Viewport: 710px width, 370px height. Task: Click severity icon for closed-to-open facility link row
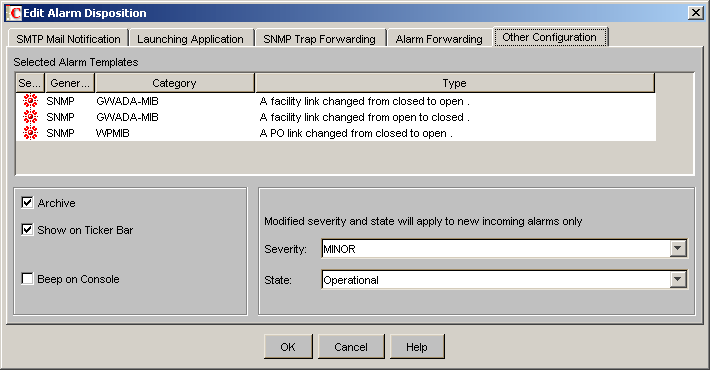(x=30, y=101)
